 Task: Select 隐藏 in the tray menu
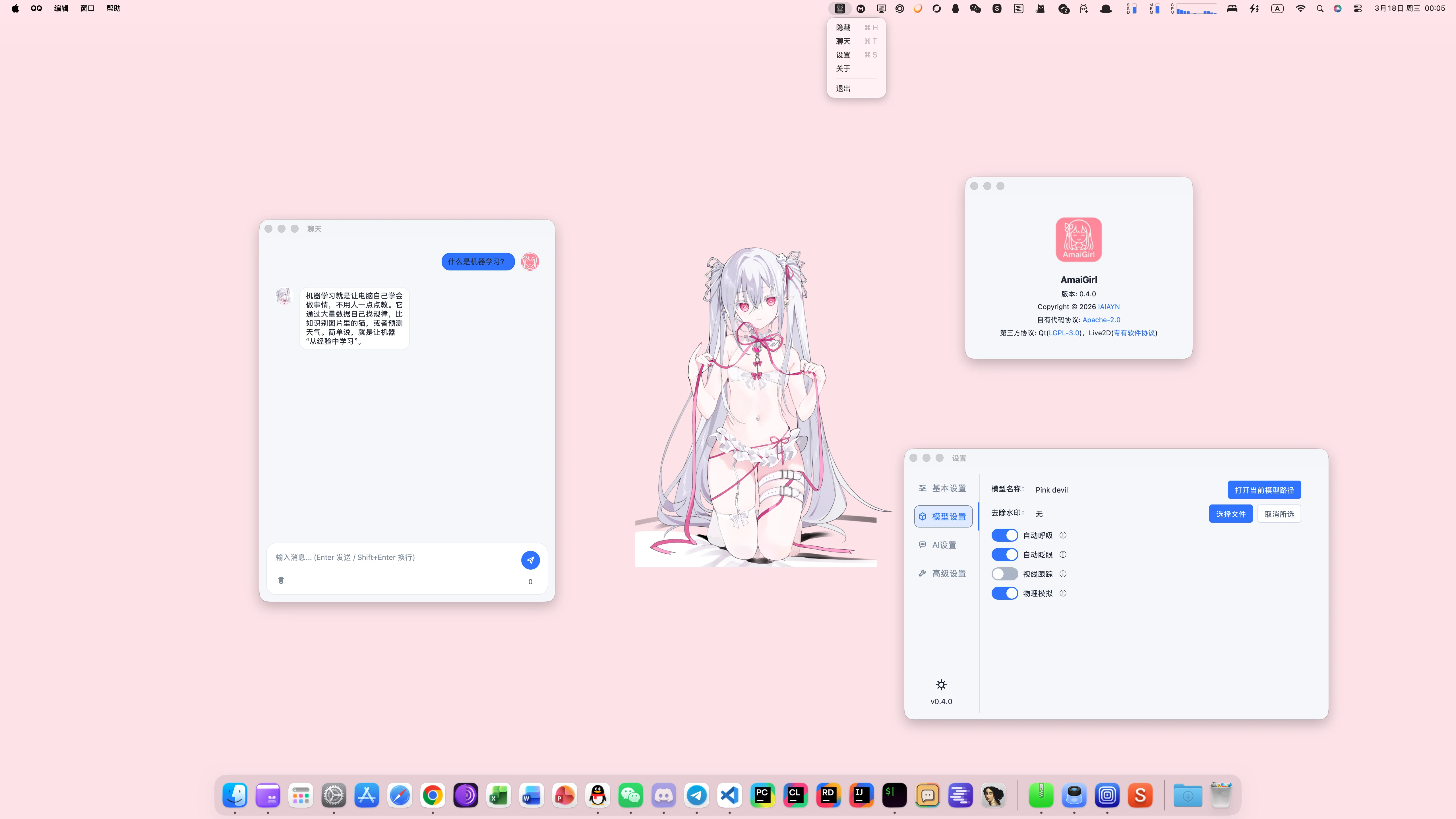pyautogui.click(x=856, y=28)
